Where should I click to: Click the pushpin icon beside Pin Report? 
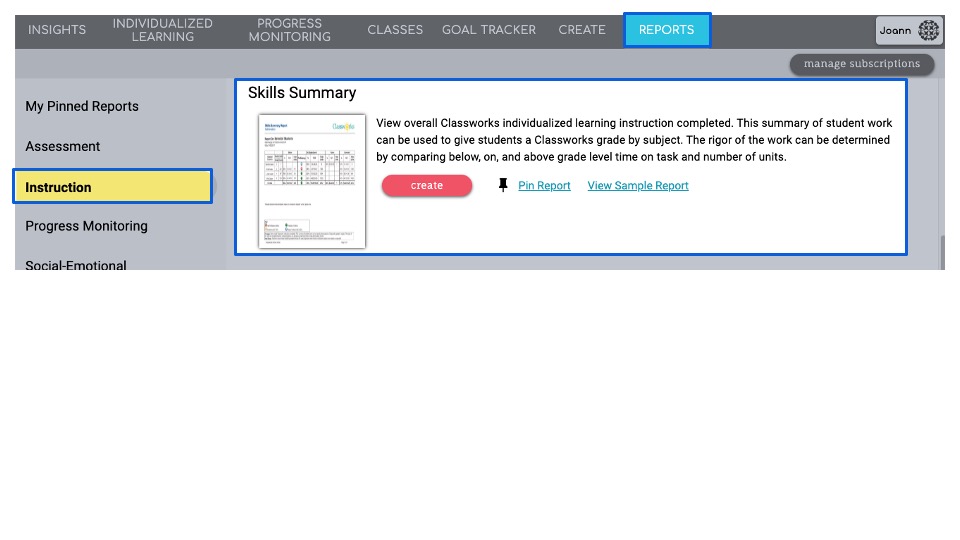503,185
